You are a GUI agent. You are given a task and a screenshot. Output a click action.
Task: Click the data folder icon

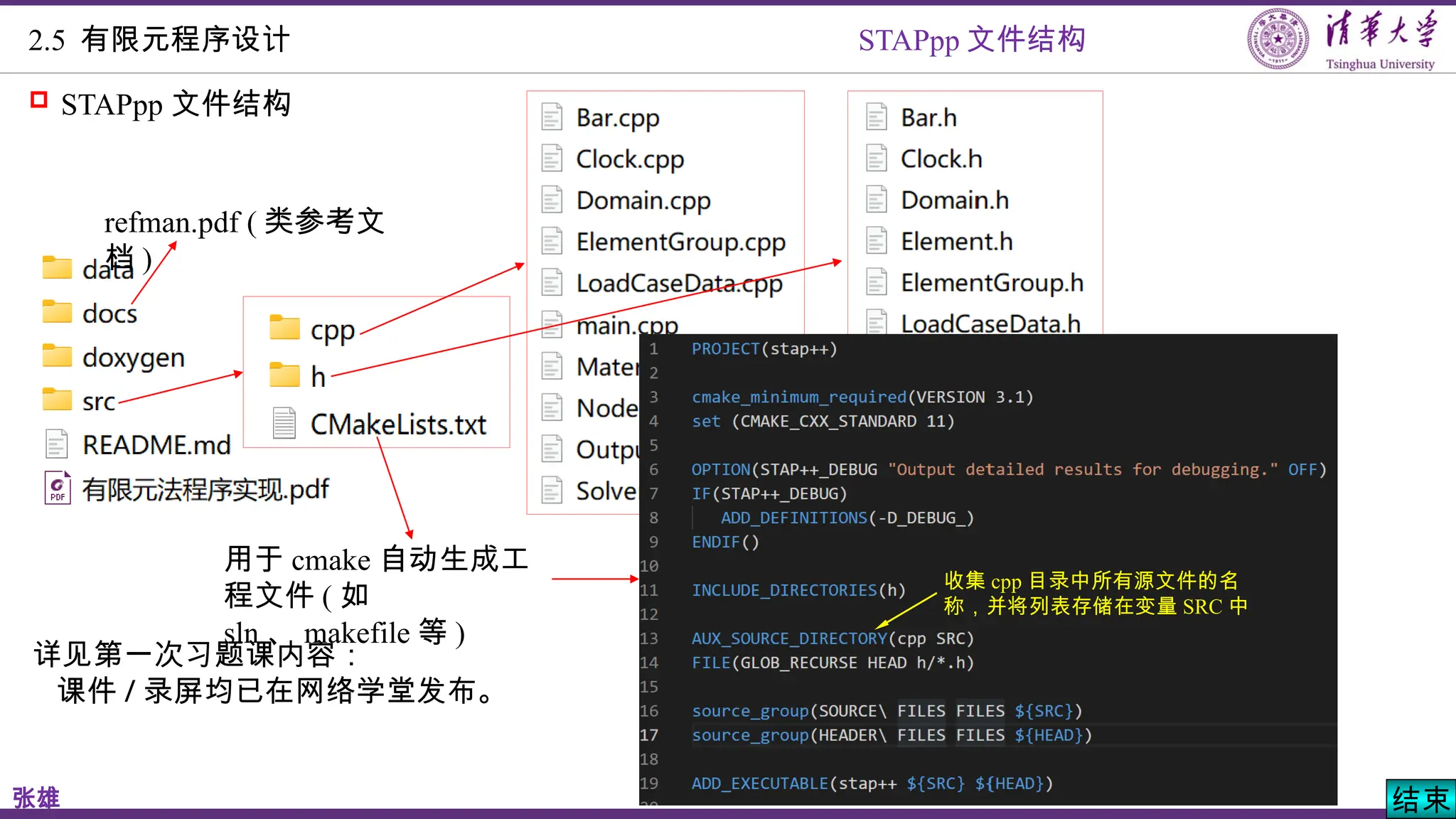tap(57, 268)
